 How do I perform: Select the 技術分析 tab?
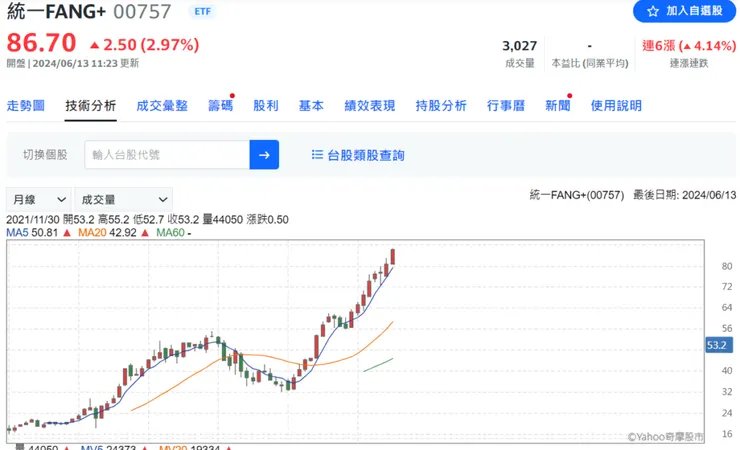91,106
